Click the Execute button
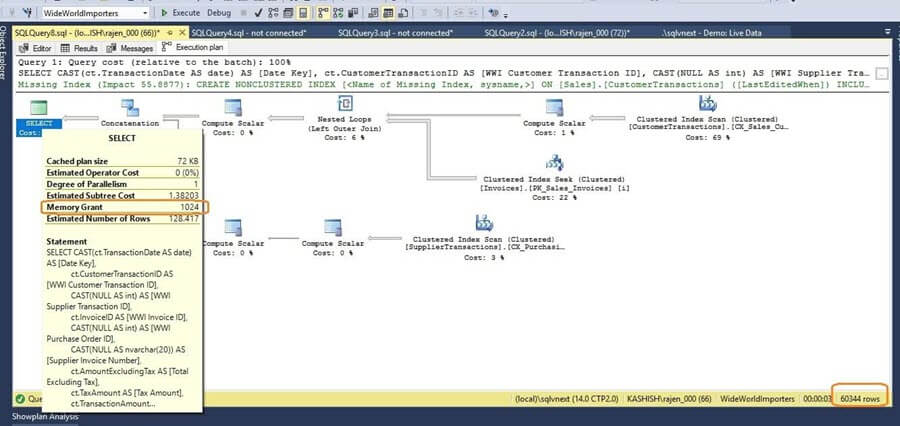 [x=180, y=13]
